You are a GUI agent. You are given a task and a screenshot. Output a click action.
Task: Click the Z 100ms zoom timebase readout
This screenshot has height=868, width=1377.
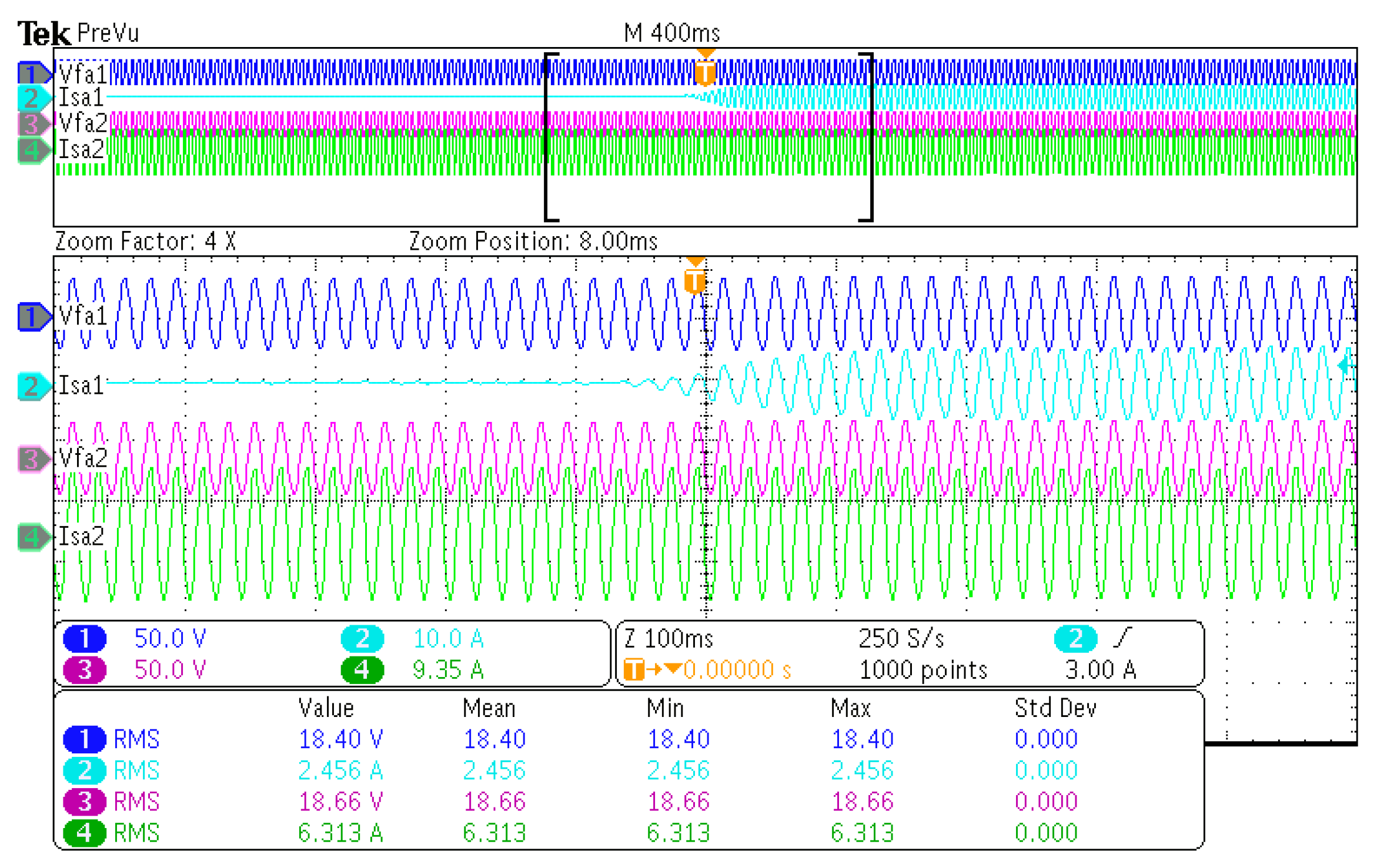pyautogui.click(x=669, y=639)
